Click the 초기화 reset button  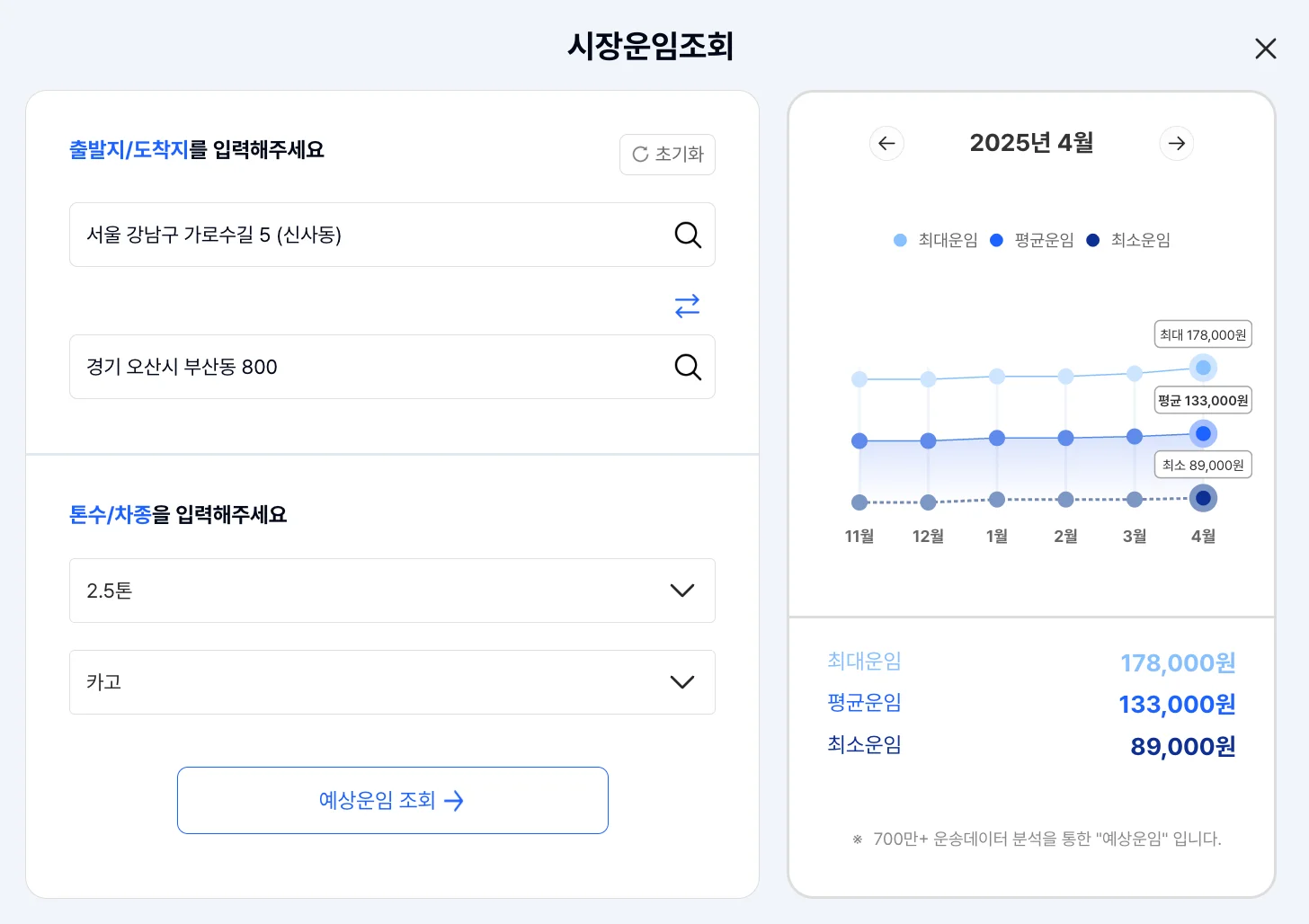[x=667, y=155]
